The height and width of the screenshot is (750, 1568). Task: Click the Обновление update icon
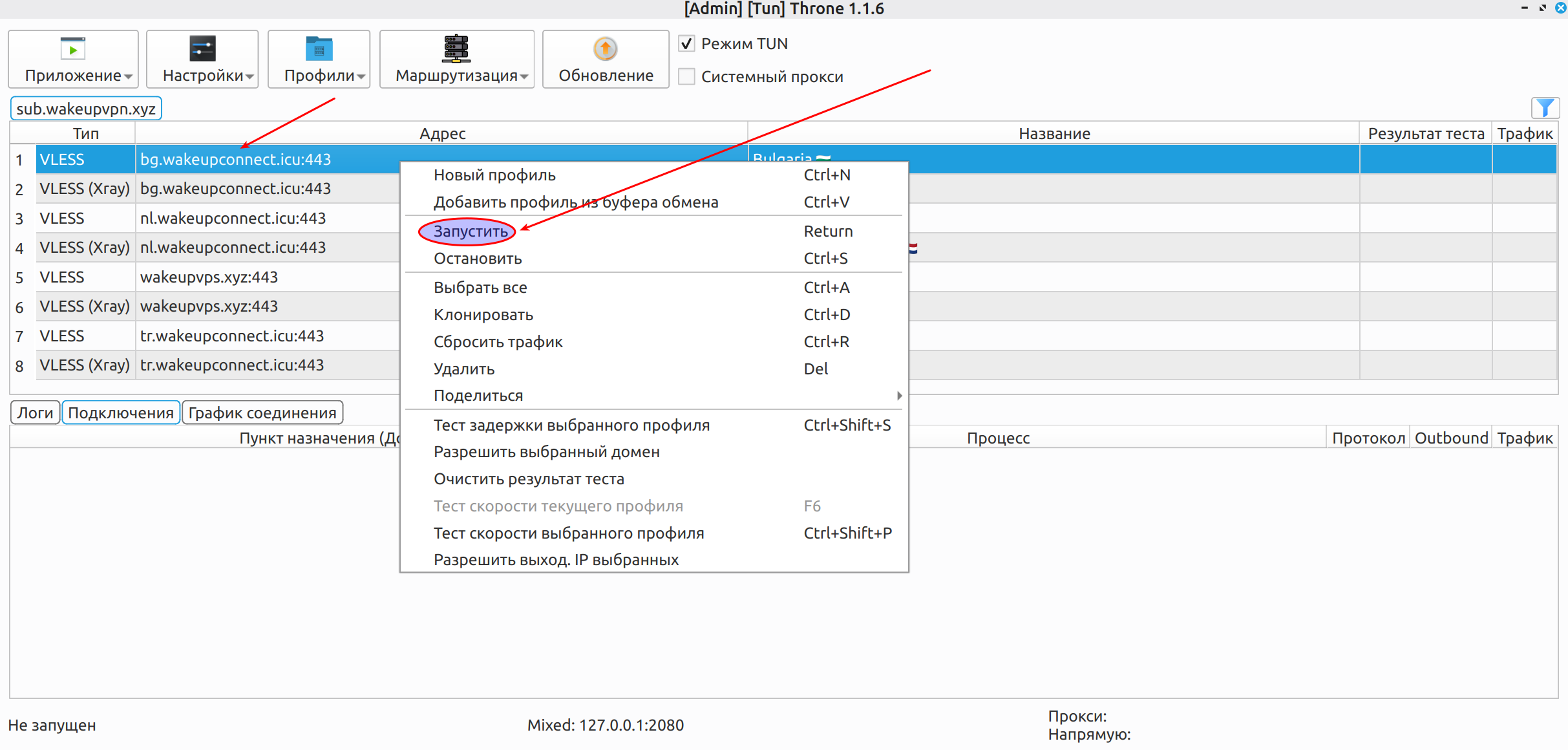(606, 48)
